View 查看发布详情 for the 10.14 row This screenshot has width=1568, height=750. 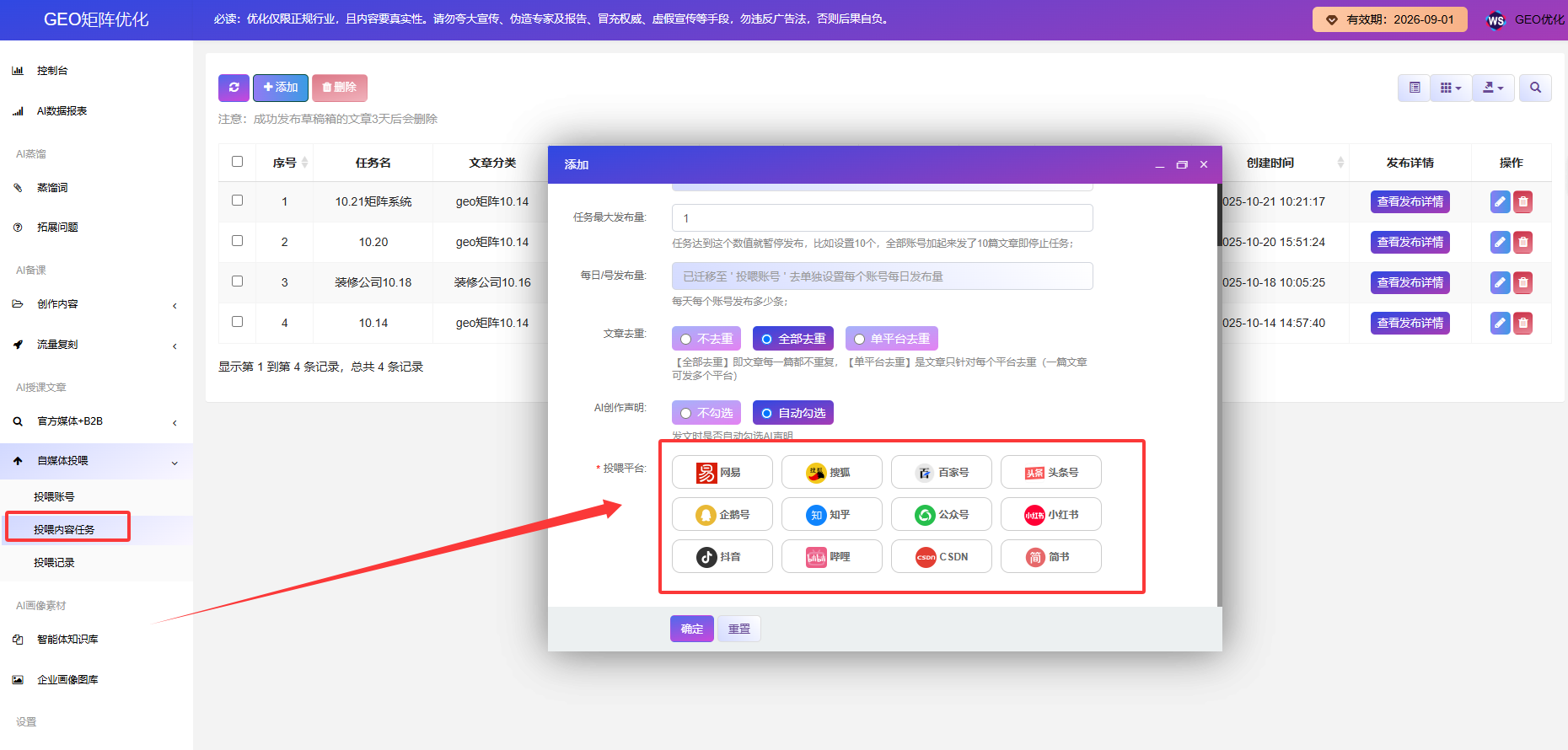coord(1410,324)
